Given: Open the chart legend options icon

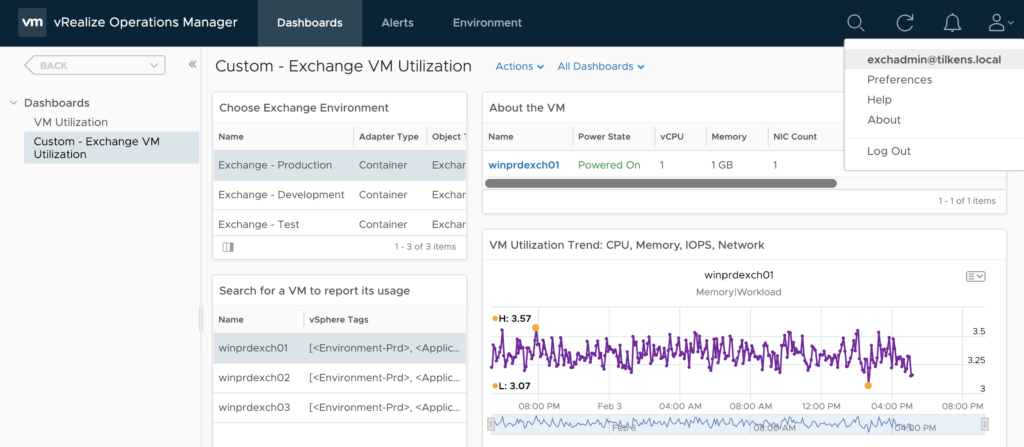Looking at the screenshot, I should tap(975, 276).
